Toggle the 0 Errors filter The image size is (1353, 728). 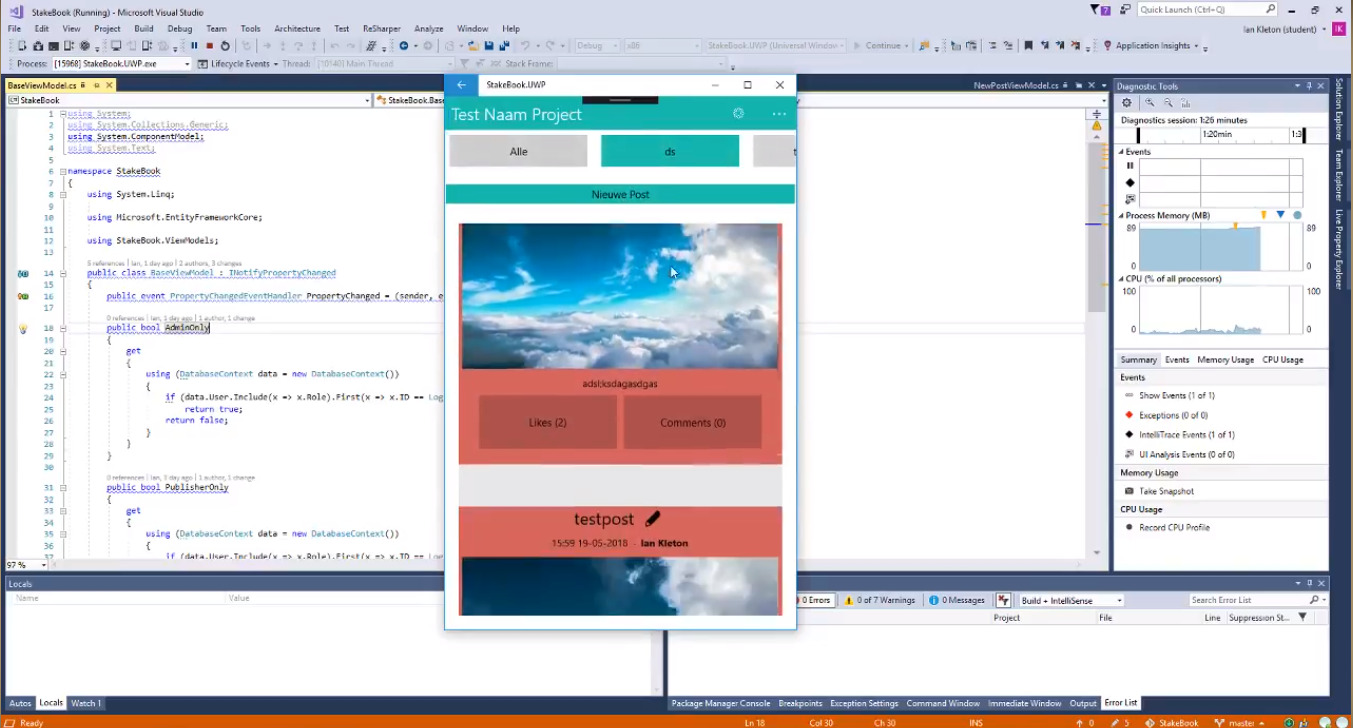click(814, 600)
